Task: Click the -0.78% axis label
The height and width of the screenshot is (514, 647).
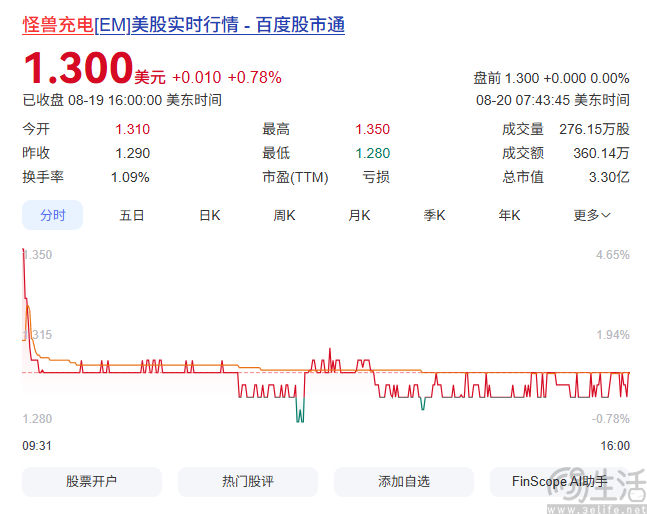Action: 611,419
